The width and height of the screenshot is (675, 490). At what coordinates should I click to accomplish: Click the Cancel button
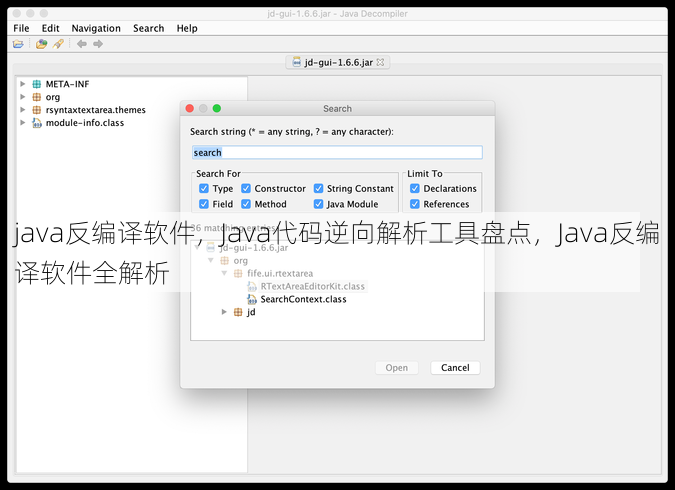click(x=455, y=368)
